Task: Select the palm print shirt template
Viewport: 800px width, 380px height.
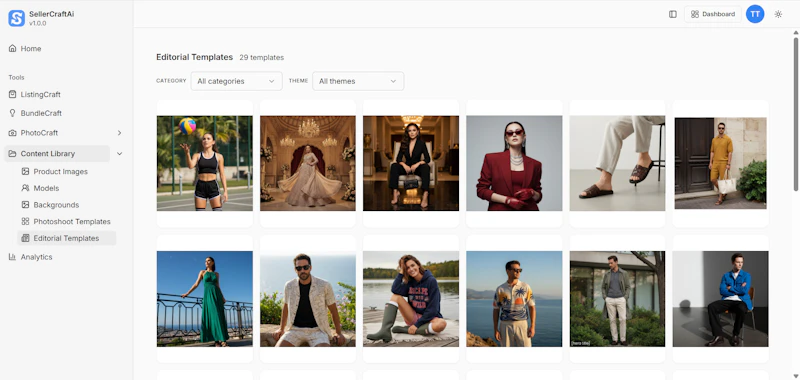Action: (514, 299)
